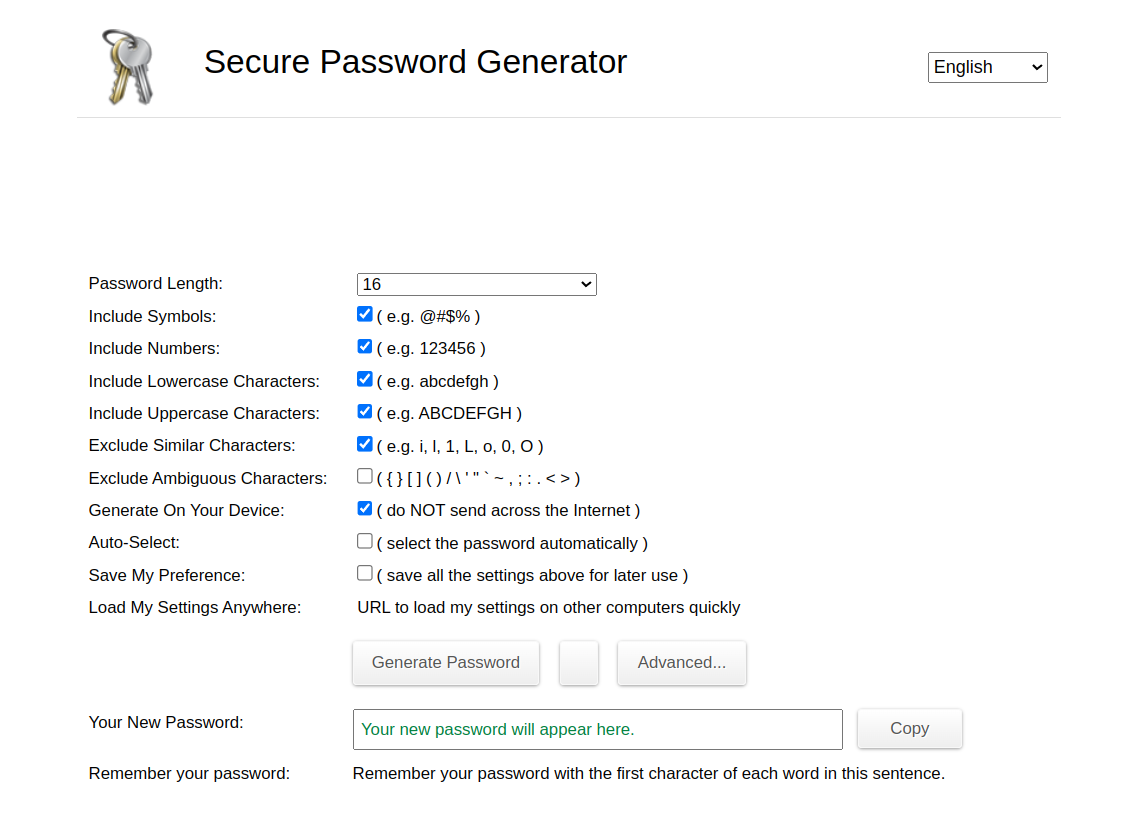Image resolution: width=1139 pixels, height=820 pixels.
Task: Enable the Auto-Select checkbox
Action: (365, 541)
